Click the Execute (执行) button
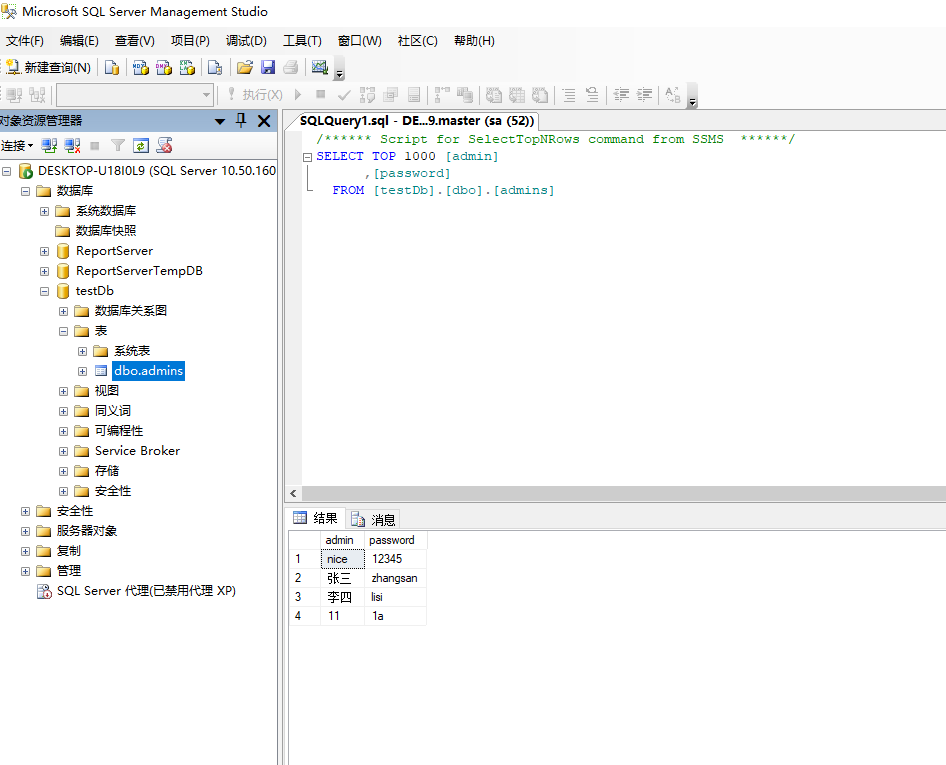946x765 pixels. (255, 95)
